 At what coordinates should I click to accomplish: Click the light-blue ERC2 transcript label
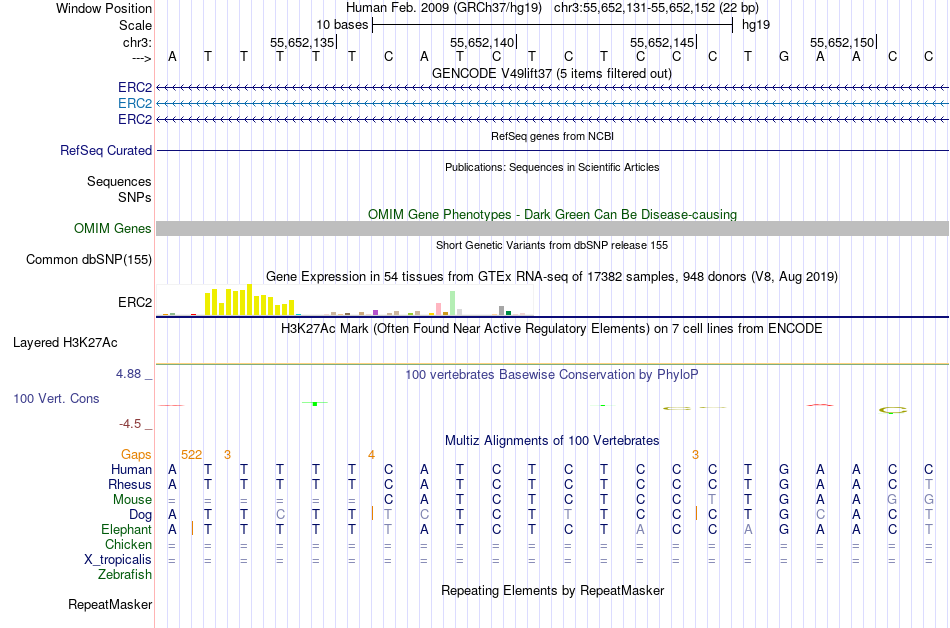135,104
